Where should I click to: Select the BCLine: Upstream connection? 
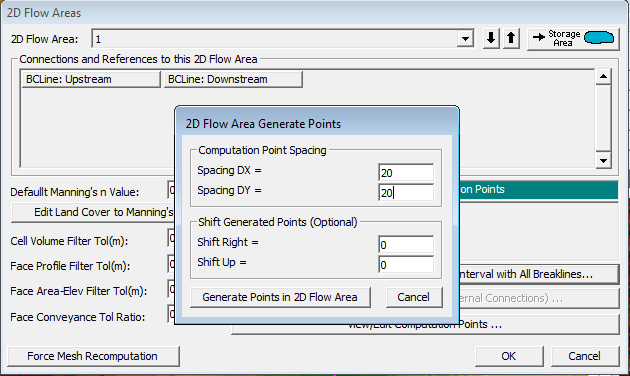91,79
